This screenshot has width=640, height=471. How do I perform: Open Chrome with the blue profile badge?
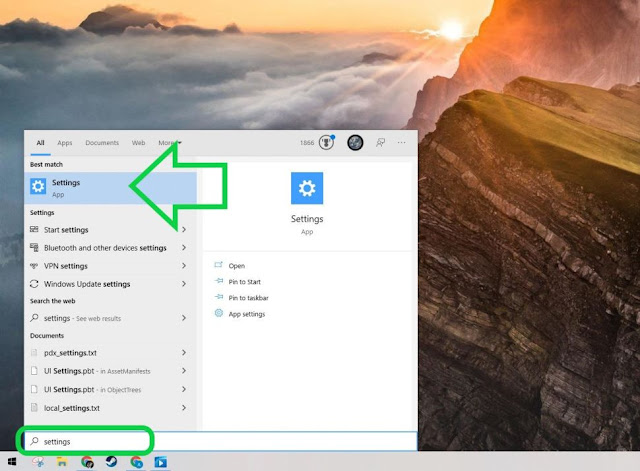point(136,462)
